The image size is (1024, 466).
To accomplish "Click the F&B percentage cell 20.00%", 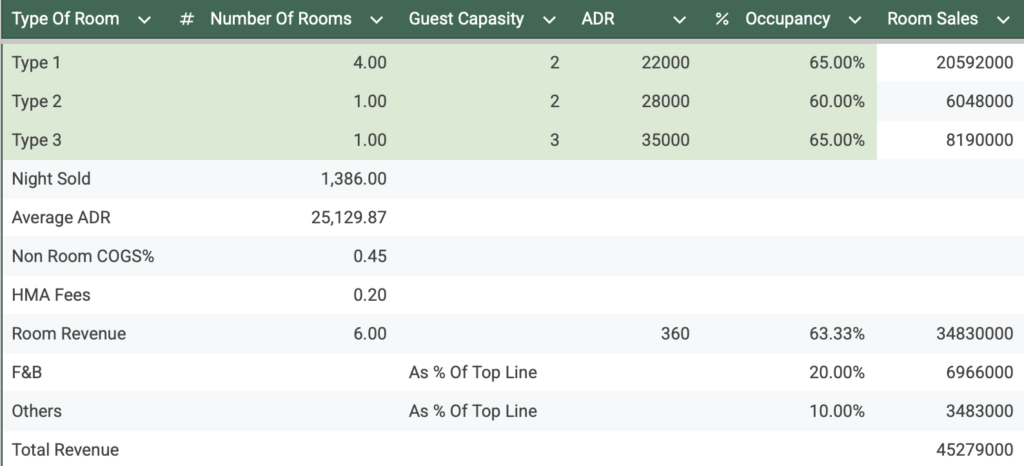I will click(837, 372).
